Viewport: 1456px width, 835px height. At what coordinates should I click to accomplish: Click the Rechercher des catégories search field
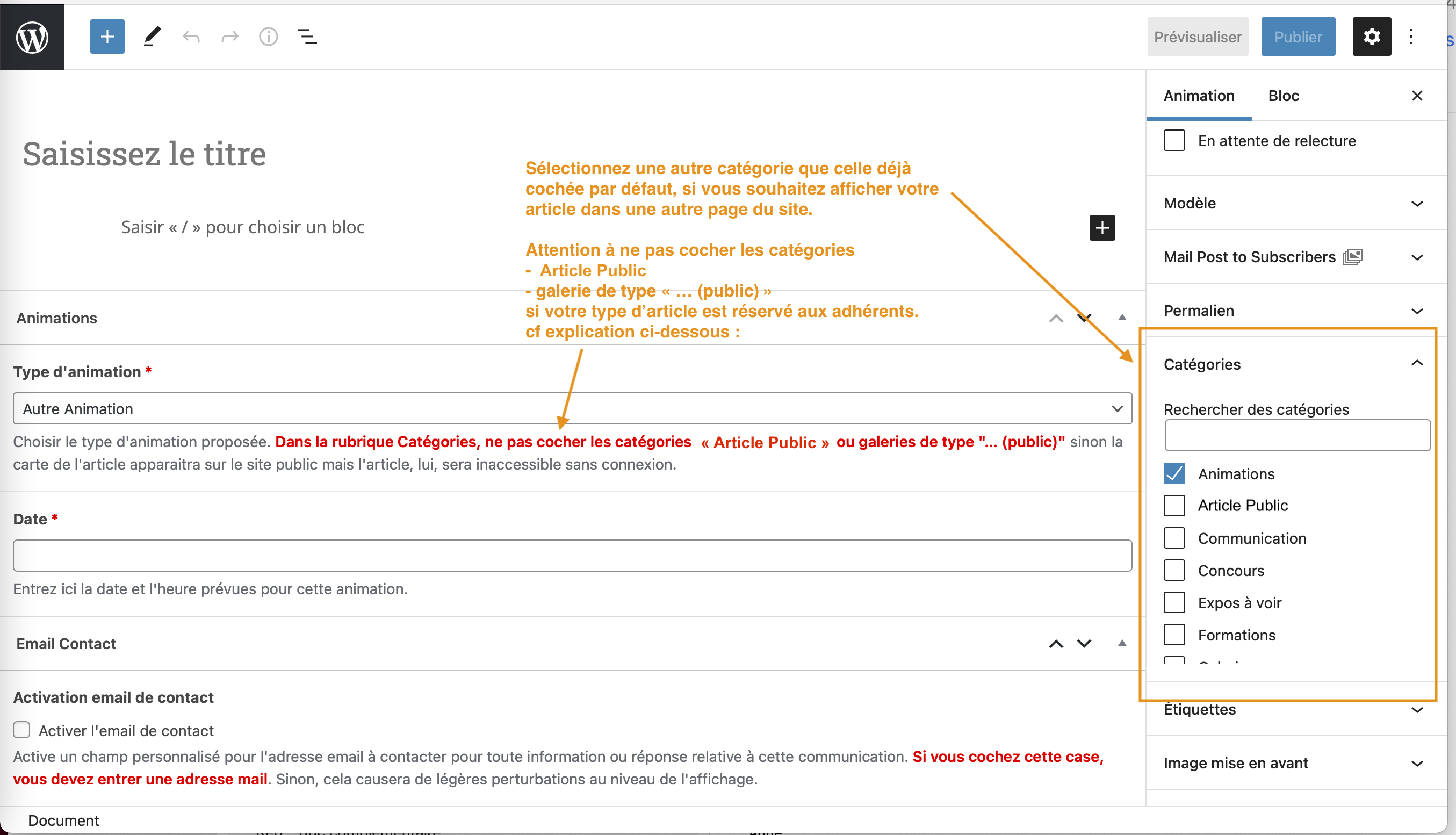[1297, 435]
